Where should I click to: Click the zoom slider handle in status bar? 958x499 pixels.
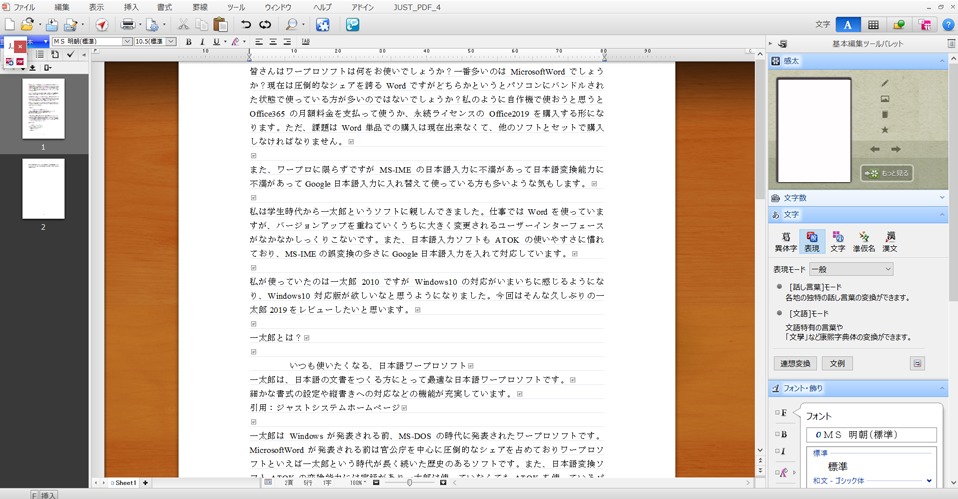point(409,483)
